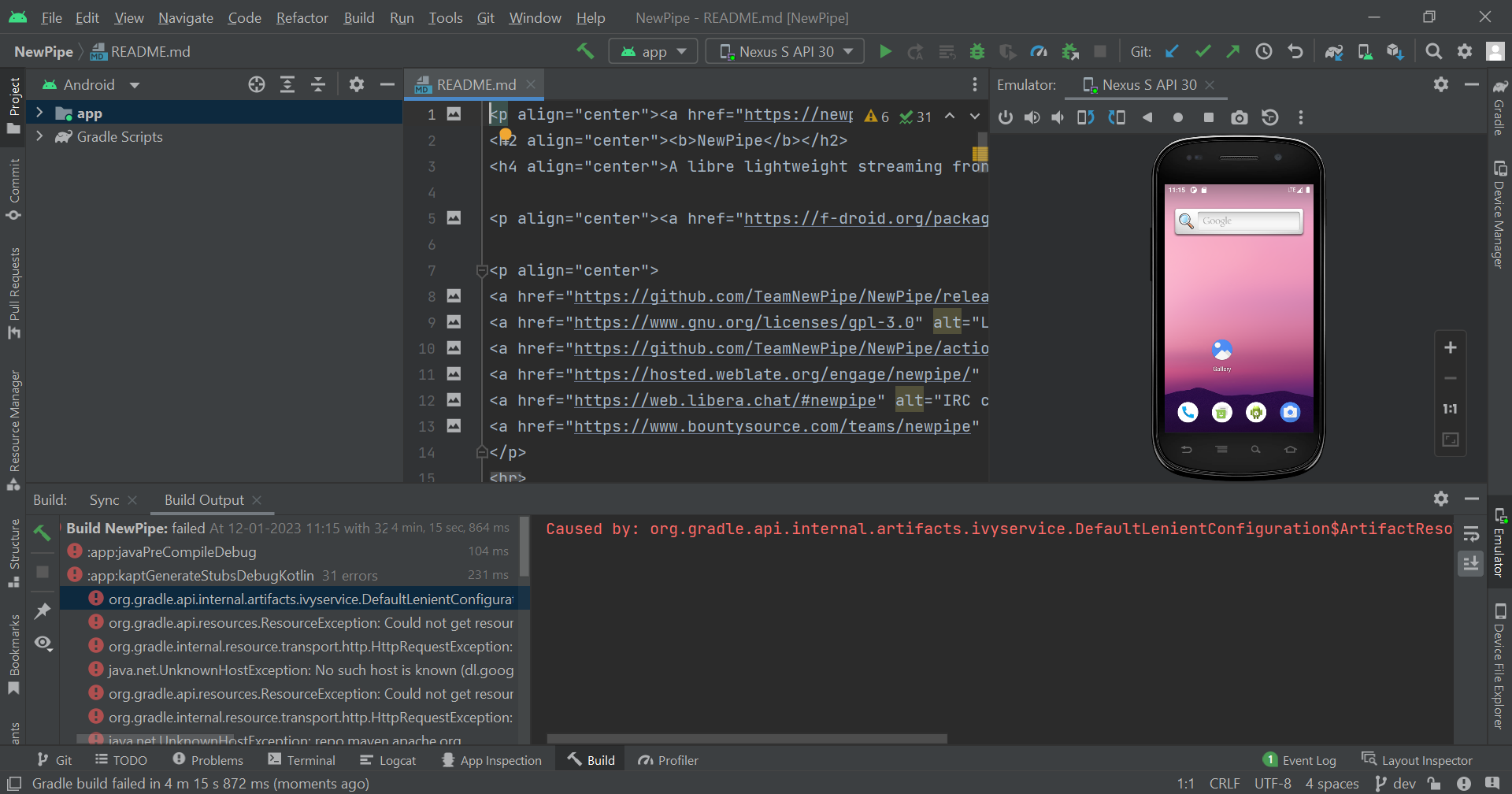The image size is (1512, 794).
Task: Take emulator screenshot with camera icon
Action: point(1240,117)
